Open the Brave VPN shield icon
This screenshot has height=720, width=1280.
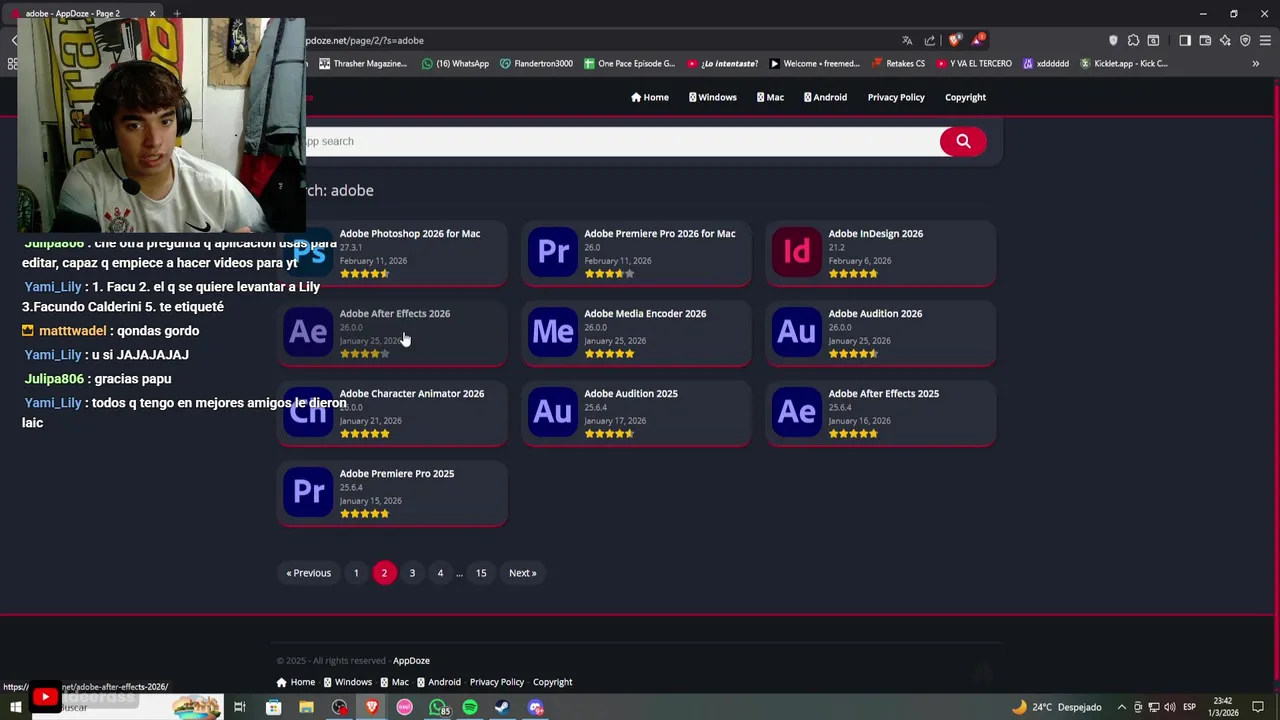coord(1245,40)
